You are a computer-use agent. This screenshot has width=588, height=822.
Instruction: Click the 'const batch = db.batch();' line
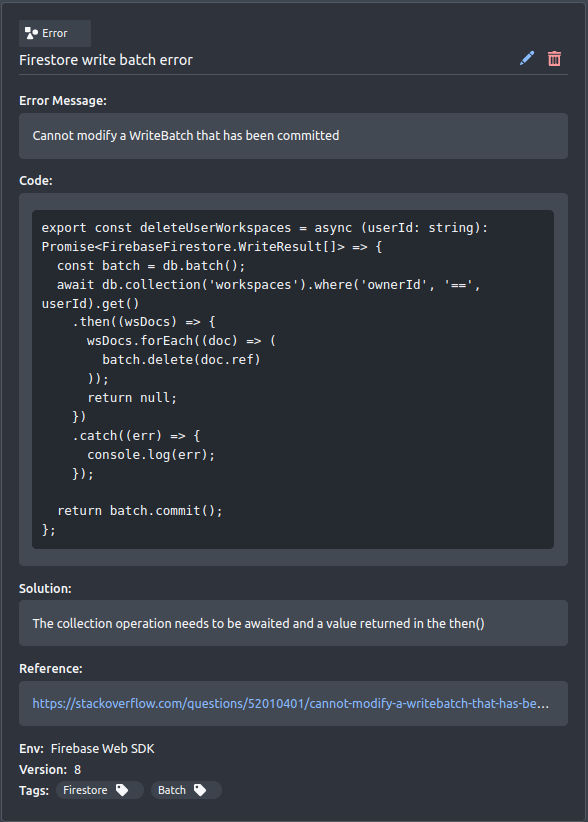(x=151, y=265)
